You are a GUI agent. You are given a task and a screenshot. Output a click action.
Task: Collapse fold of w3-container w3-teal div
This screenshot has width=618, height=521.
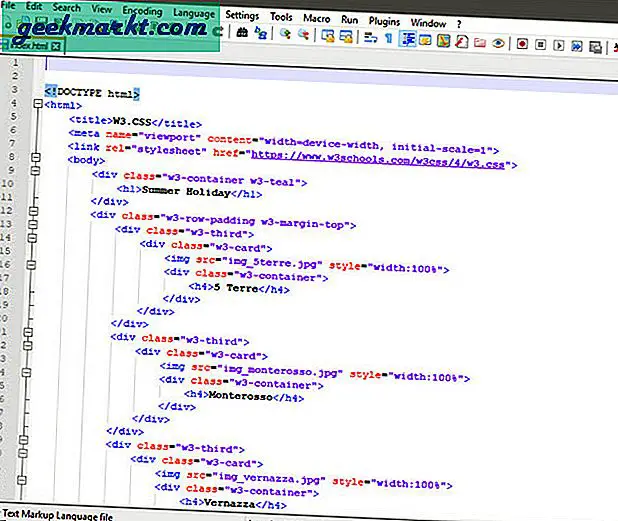pos(35,171)
